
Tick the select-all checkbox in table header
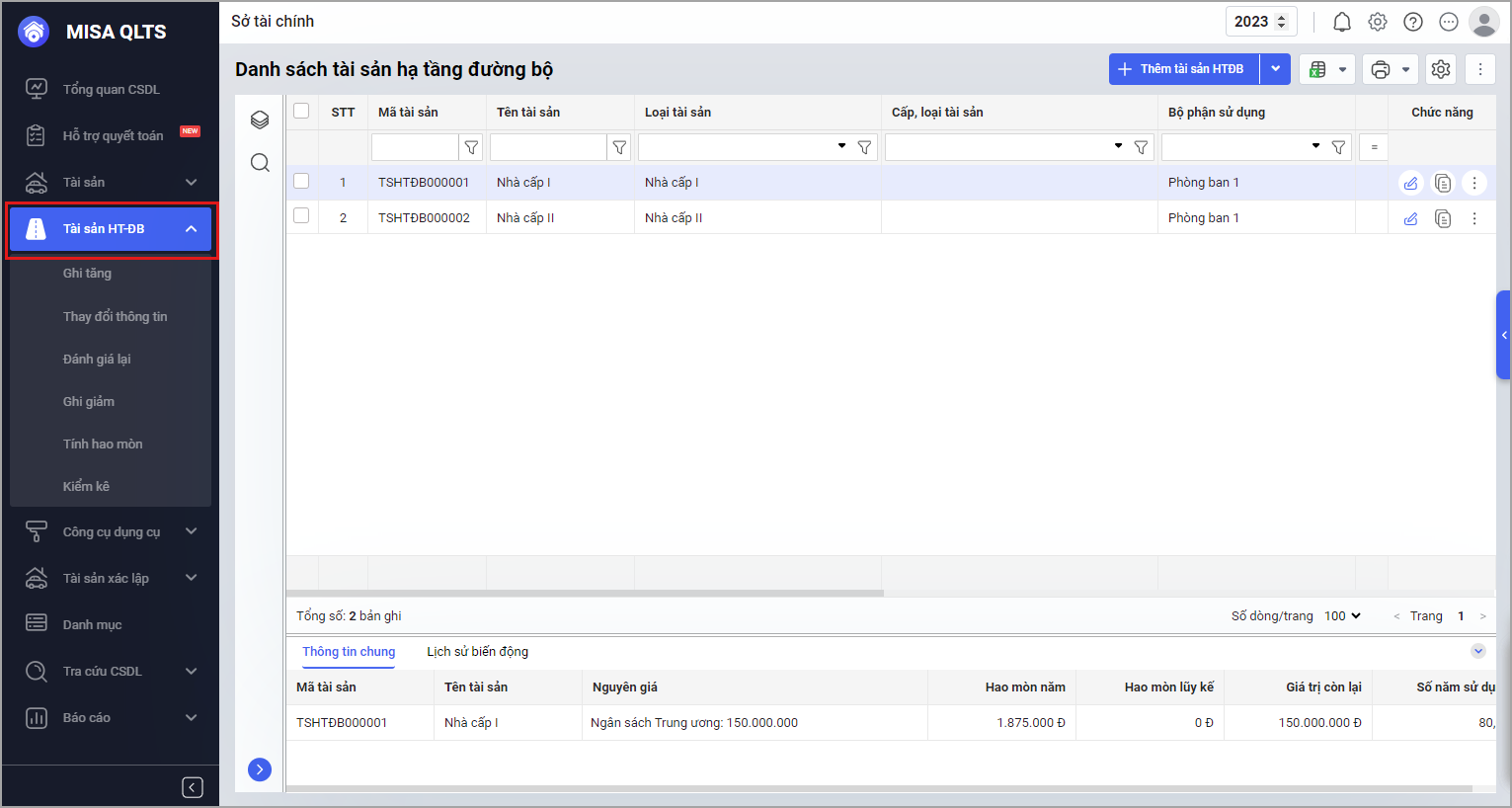pos(301,112)
